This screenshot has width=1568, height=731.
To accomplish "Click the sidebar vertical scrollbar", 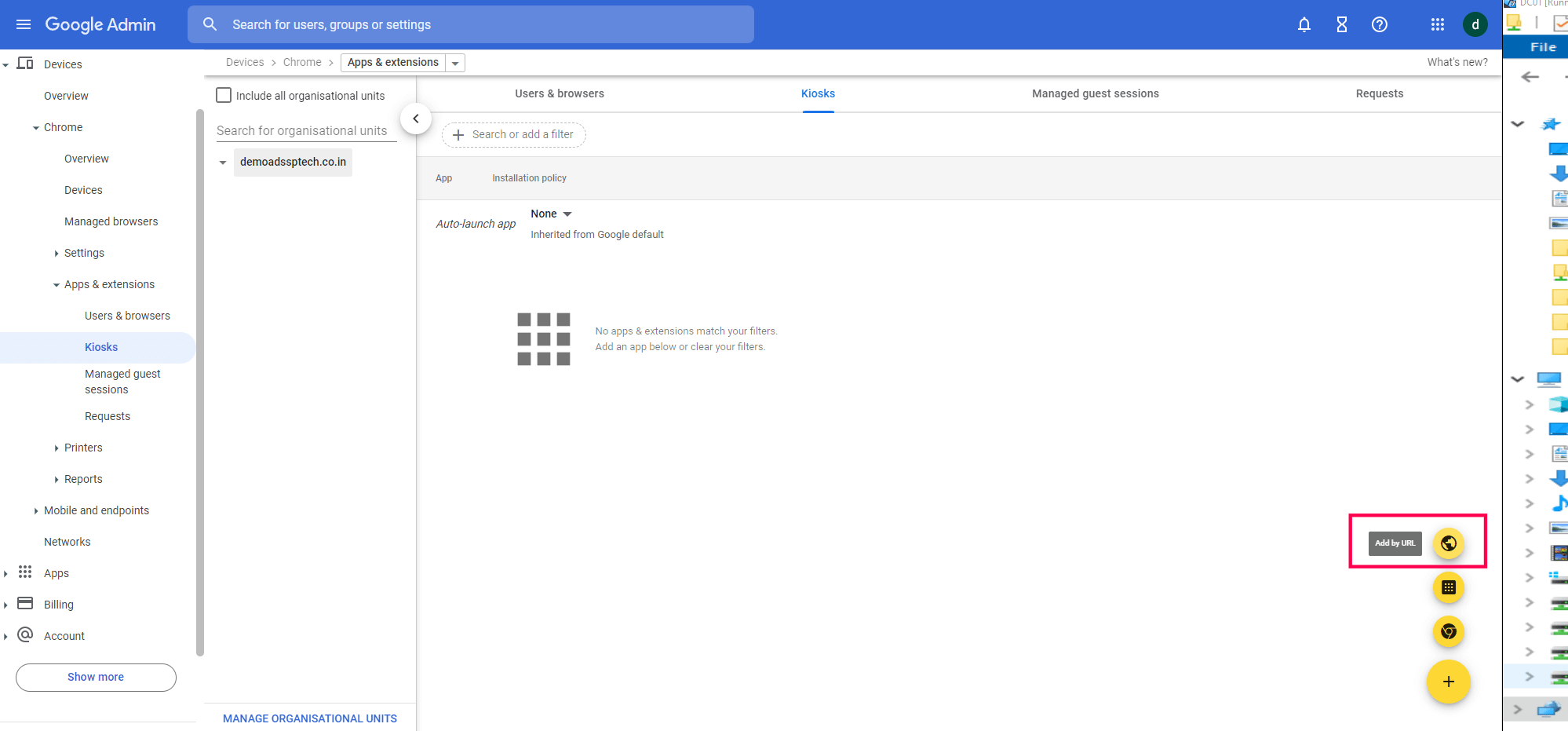I will [x=200, y=382].
